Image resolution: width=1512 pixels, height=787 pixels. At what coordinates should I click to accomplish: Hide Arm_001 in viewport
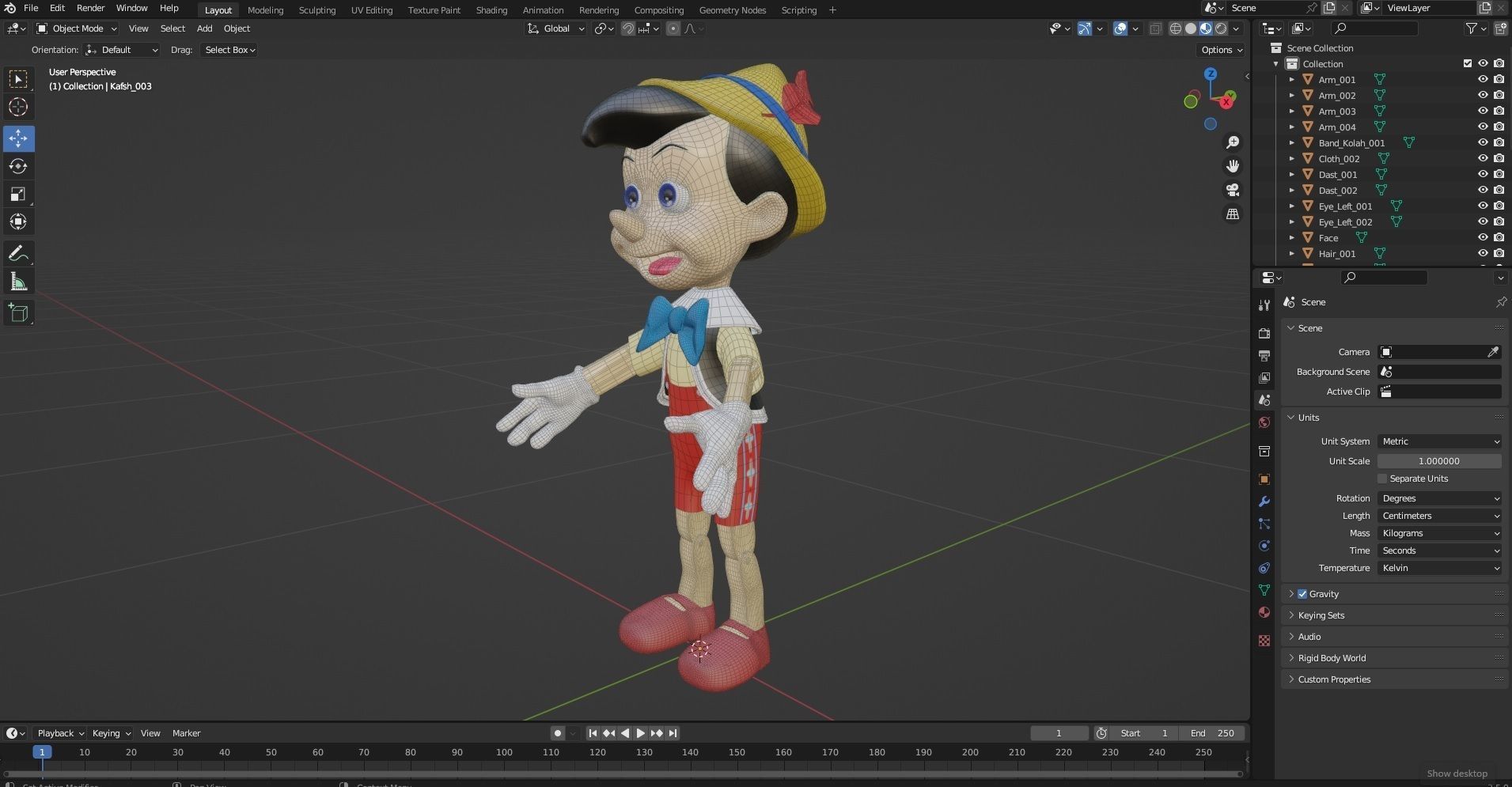point(1483,79)
